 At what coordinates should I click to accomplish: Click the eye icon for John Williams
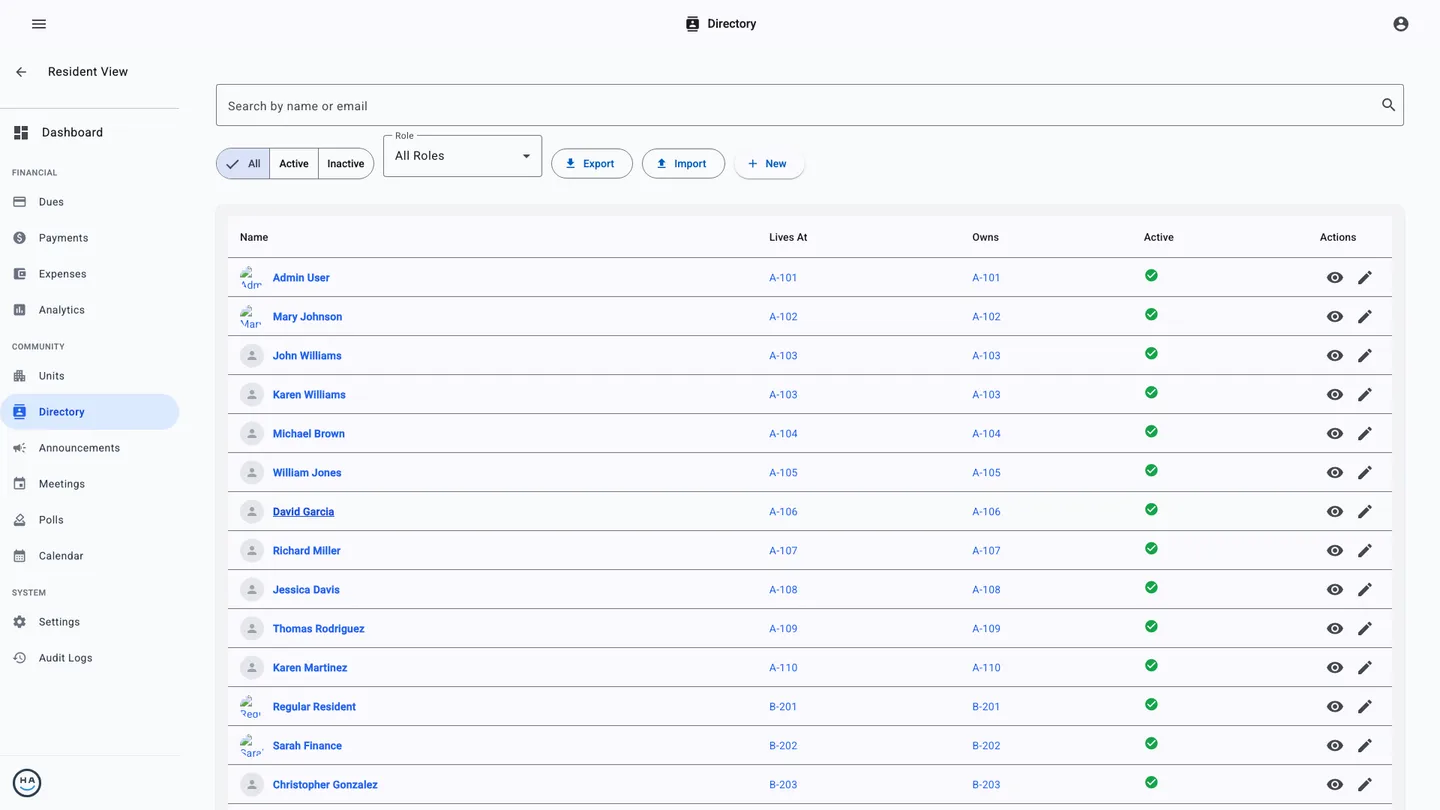[1335, 356]
